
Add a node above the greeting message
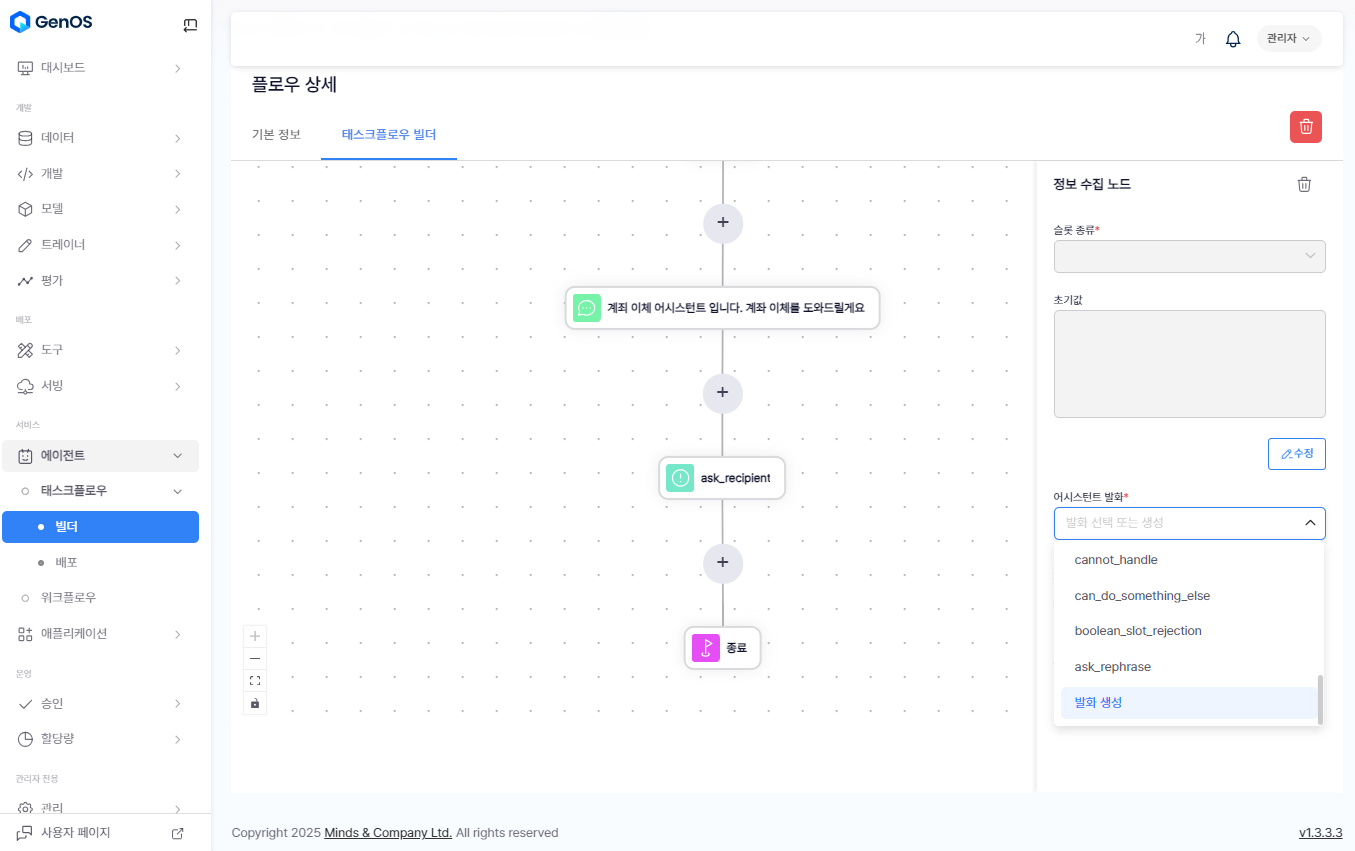pos(722,222)
